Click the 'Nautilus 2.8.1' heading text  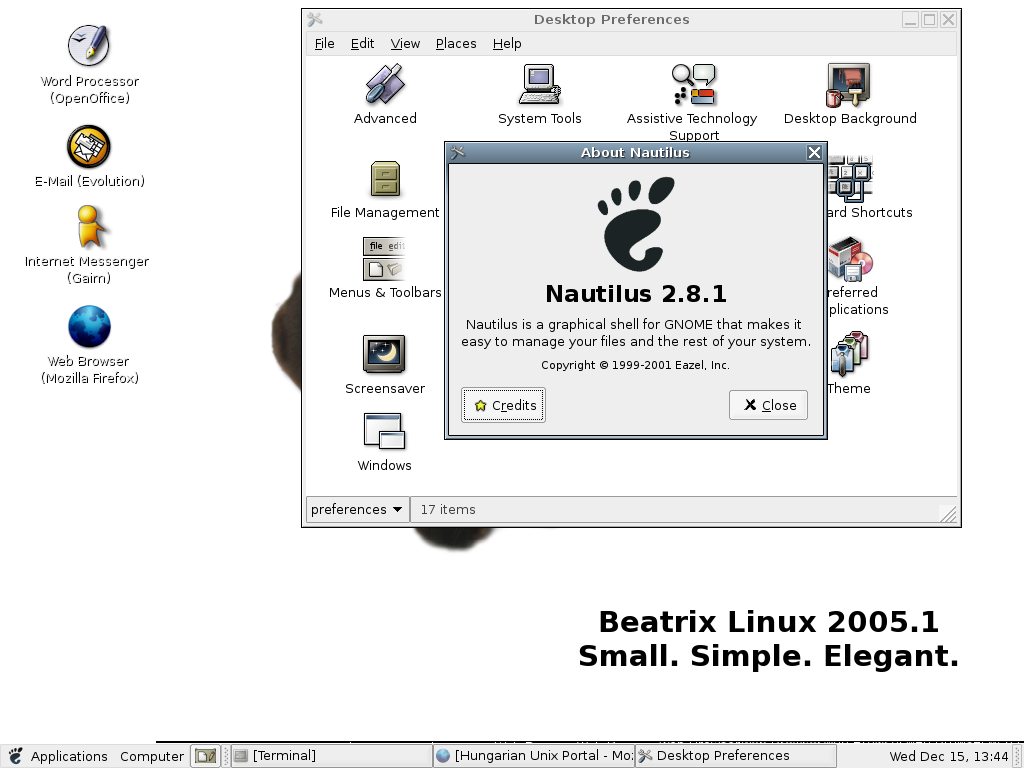click(636, 294)
